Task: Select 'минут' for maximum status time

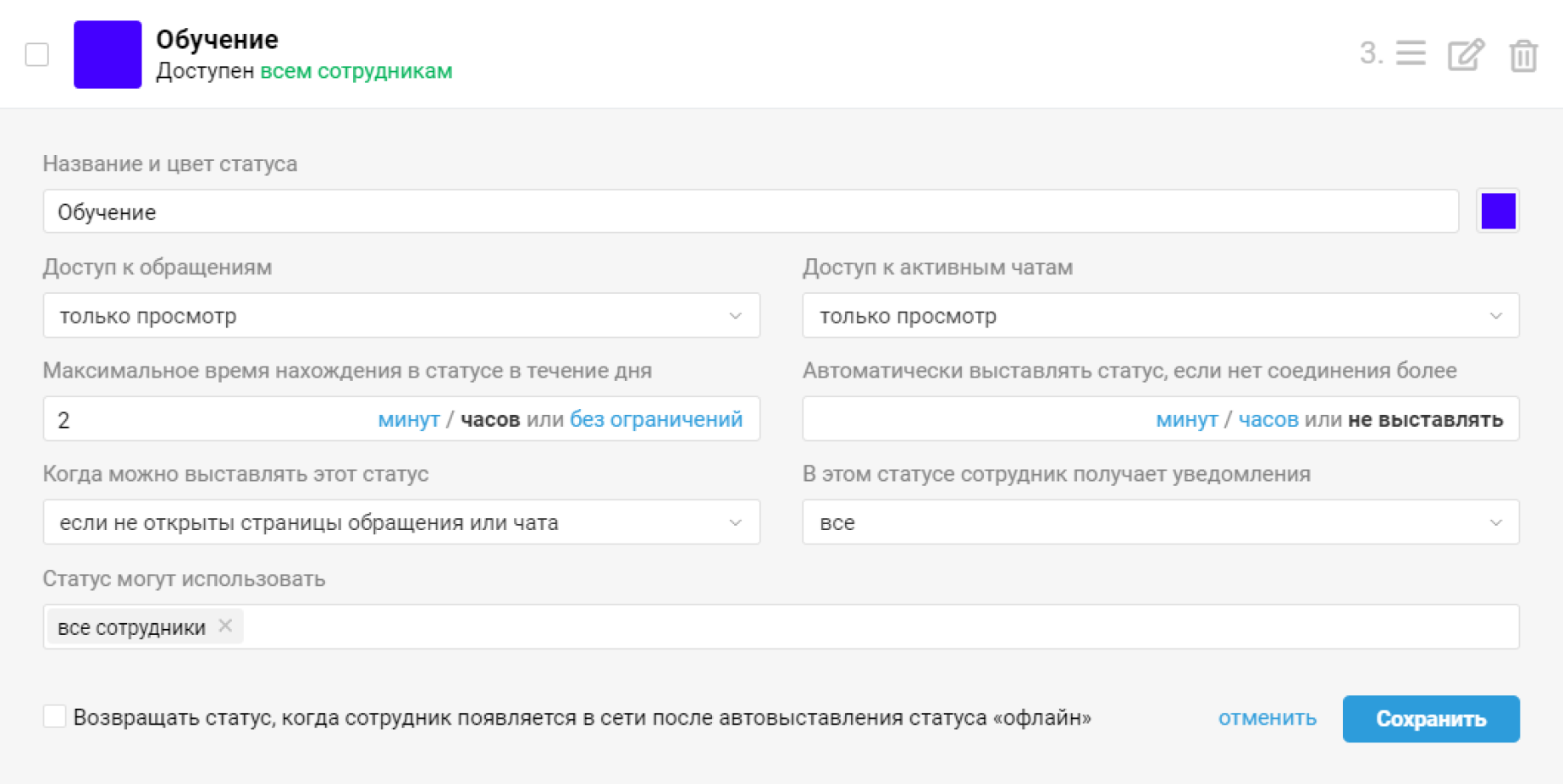Action: (x=409, y=419)
